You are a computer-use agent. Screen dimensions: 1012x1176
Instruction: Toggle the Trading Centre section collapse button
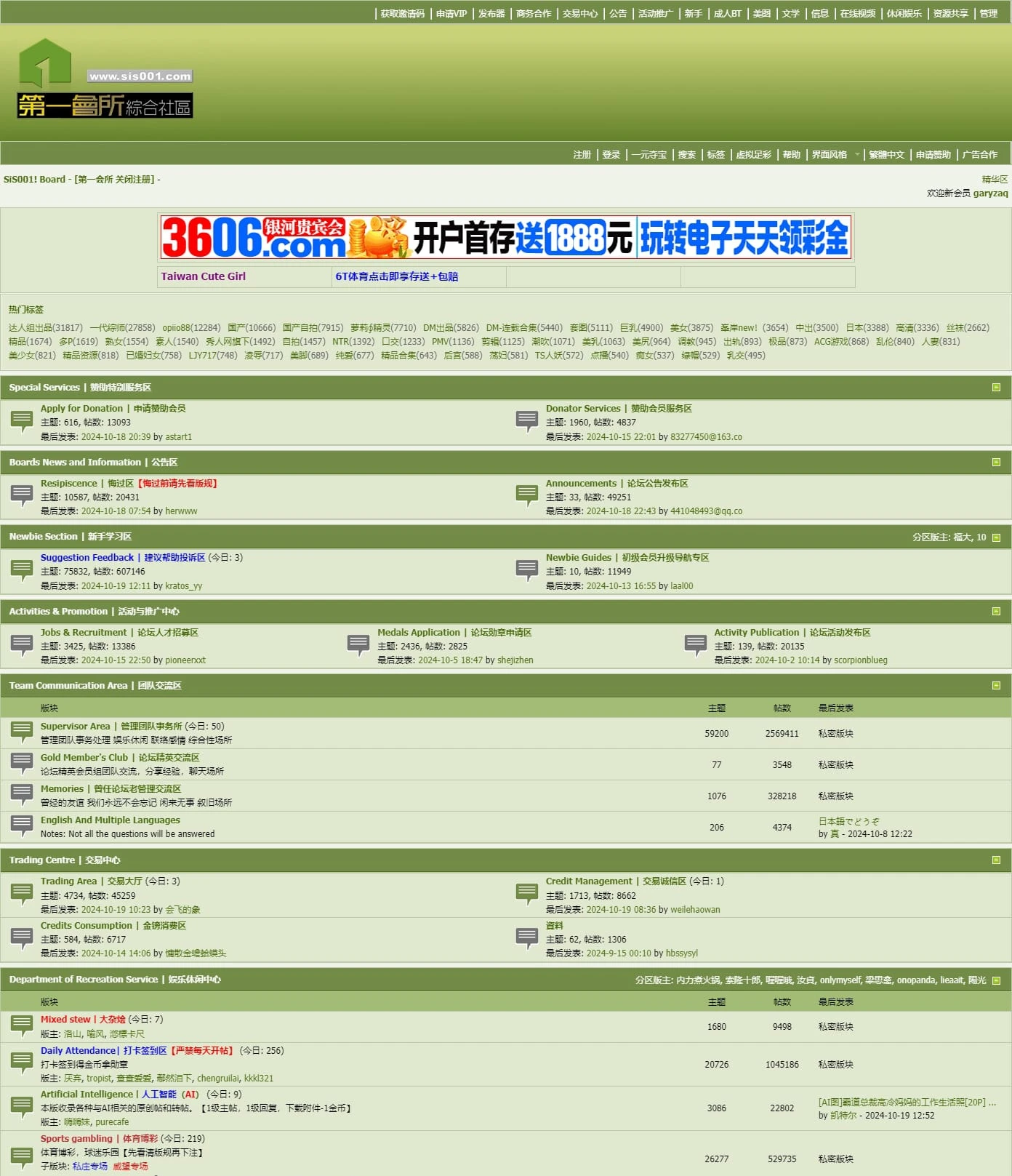tap(996, 860)
